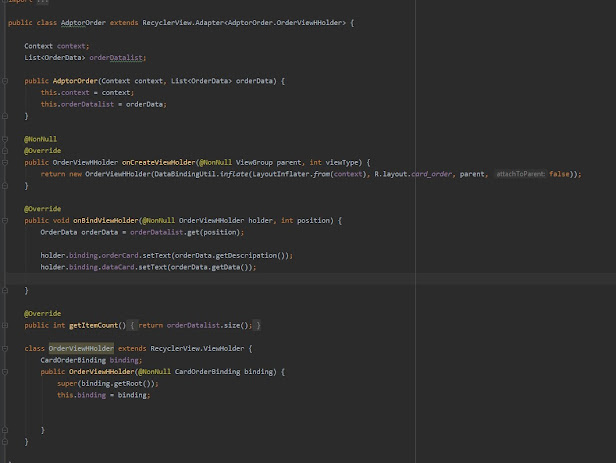Click the highlighted OrderViewHHolder inner class name

click(81, 348)
